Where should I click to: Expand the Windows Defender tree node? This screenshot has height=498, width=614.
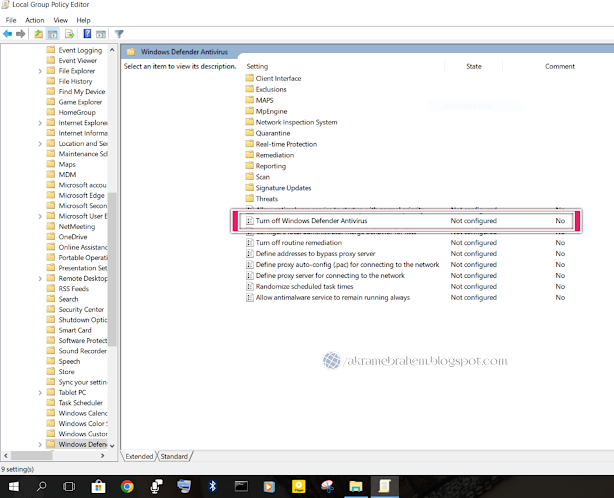40,444
